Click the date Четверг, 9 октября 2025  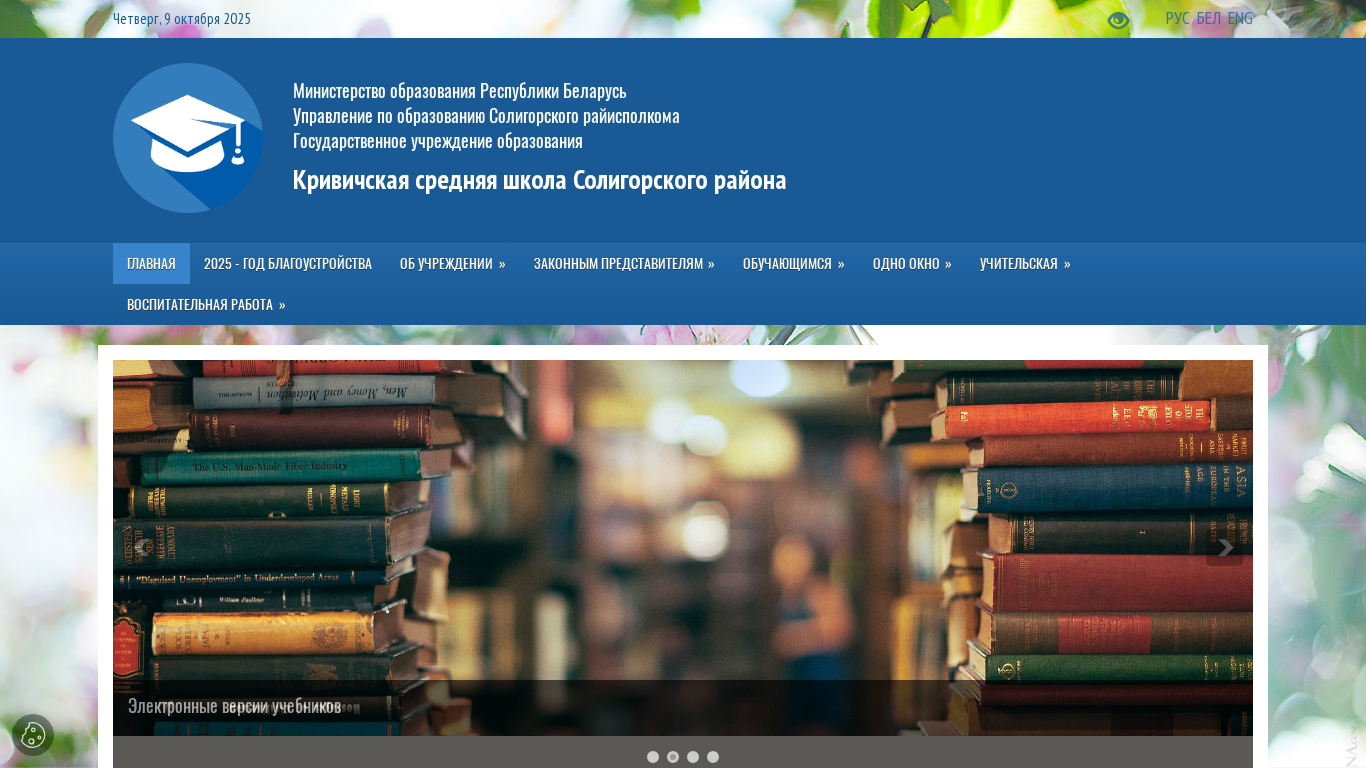(182, 19)
